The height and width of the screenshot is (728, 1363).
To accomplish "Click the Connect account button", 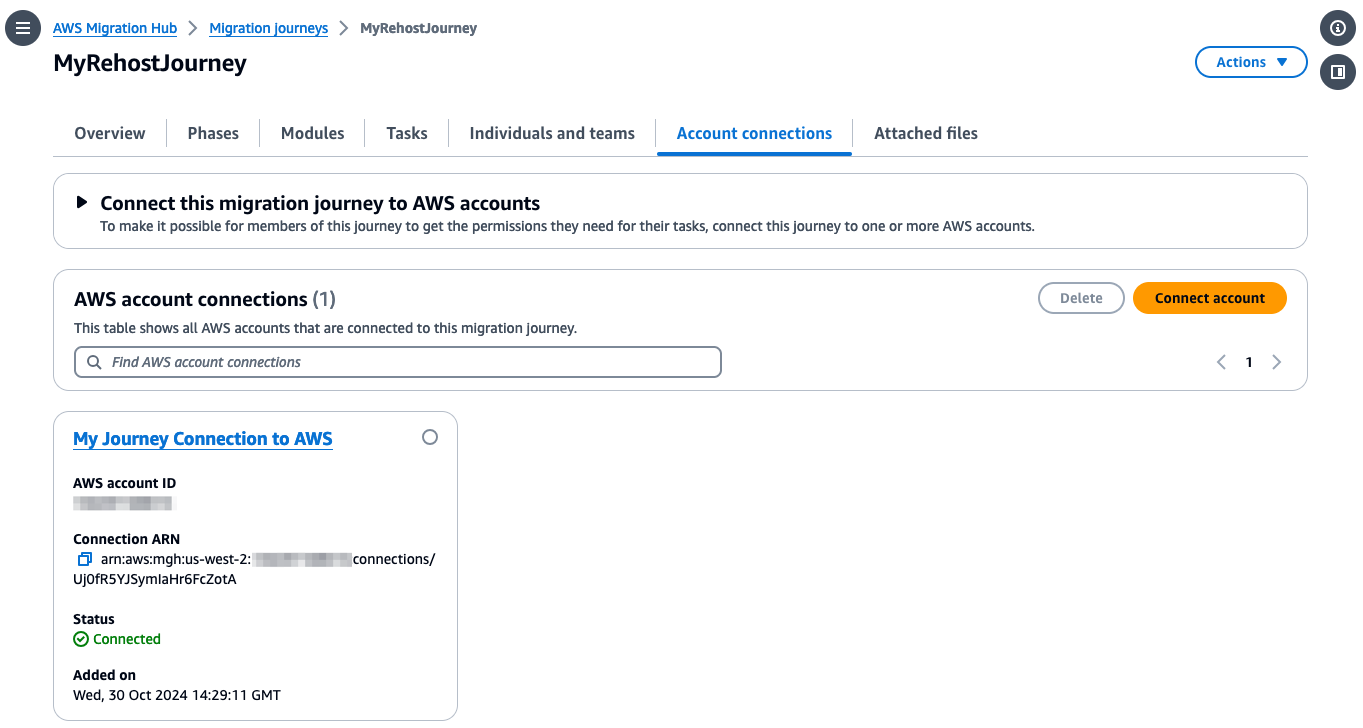I will (x=1209, y=297).
